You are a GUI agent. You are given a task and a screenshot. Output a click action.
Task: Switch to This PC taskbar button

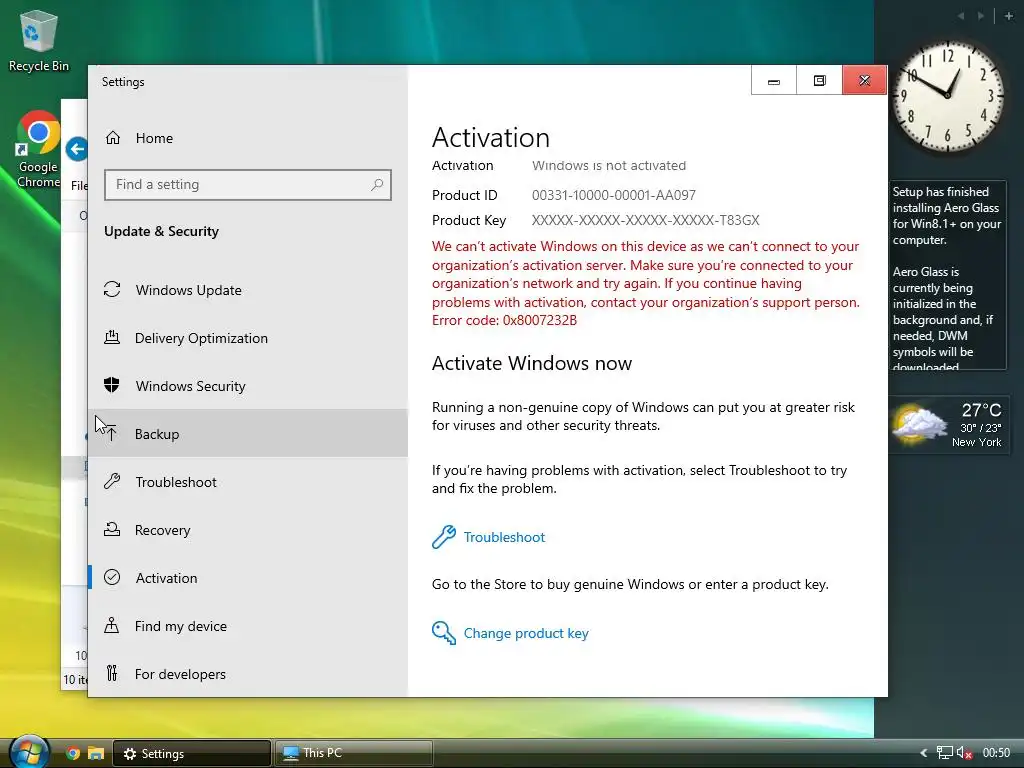[353, 753]
